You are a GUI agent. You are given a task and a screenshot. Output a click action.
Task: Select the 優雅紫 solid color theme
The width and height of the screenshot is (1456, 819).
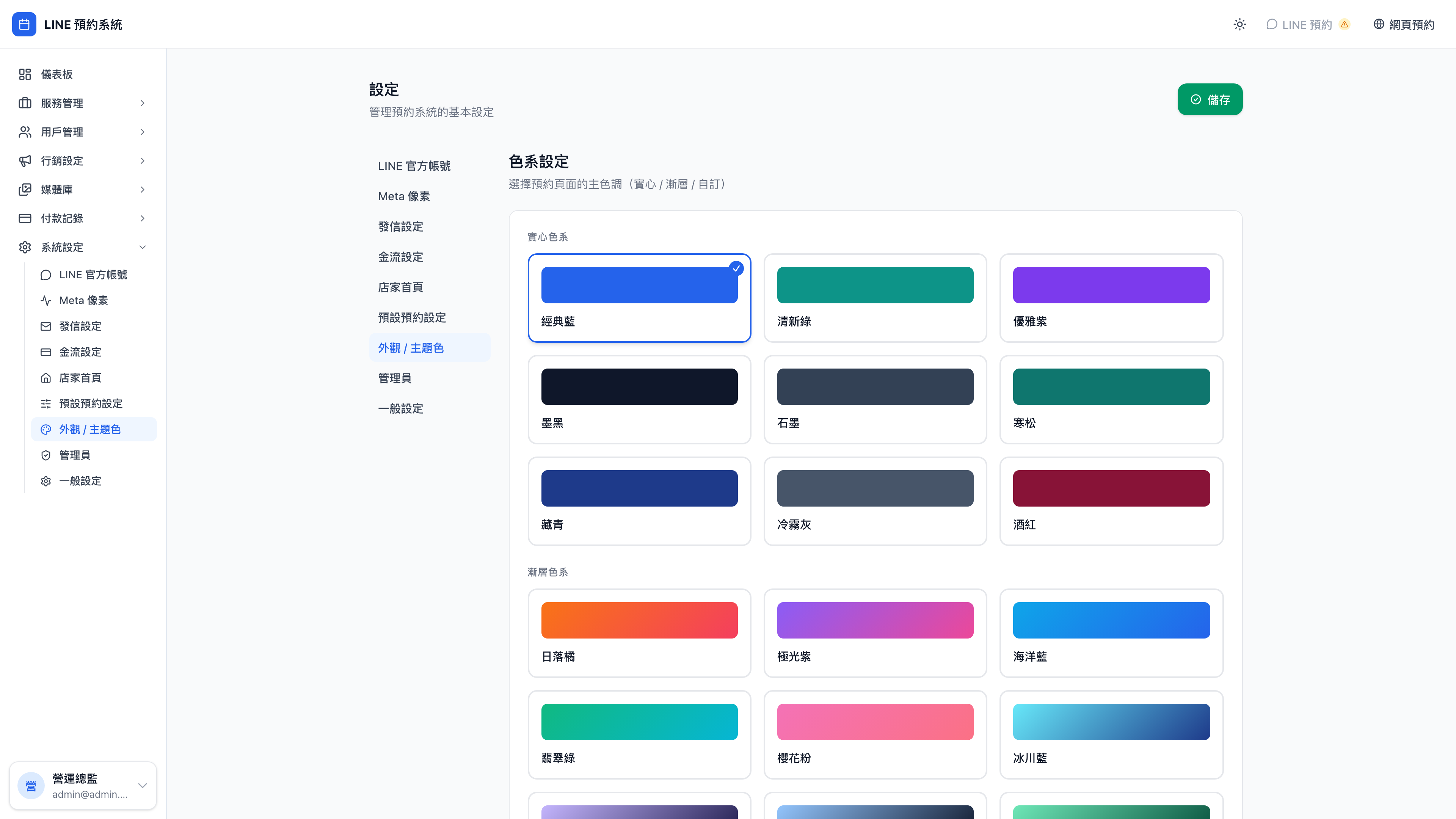pos(1111,298)
